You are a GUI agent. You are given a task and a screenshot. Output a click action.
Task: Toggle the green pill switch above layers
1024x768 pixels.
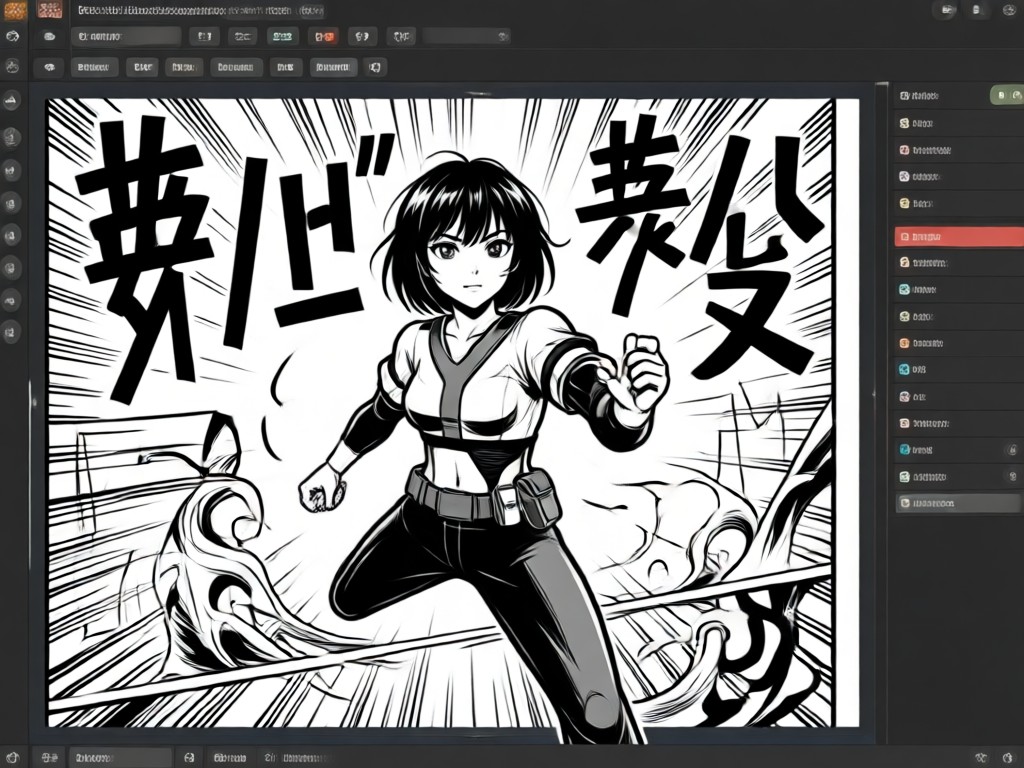(1007, 96)
